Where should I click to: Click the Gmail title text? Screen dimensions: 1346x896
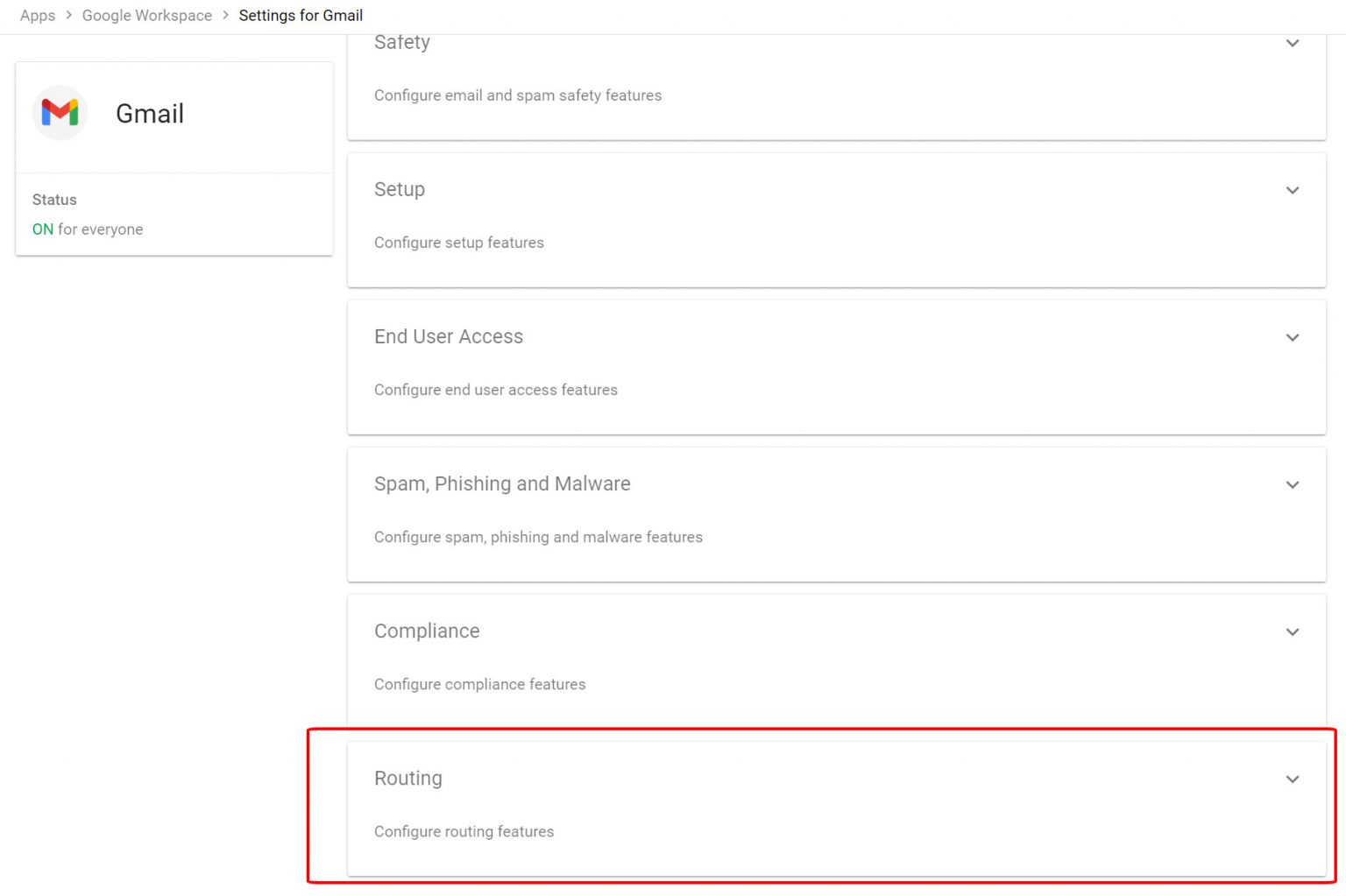pos(150,114)
